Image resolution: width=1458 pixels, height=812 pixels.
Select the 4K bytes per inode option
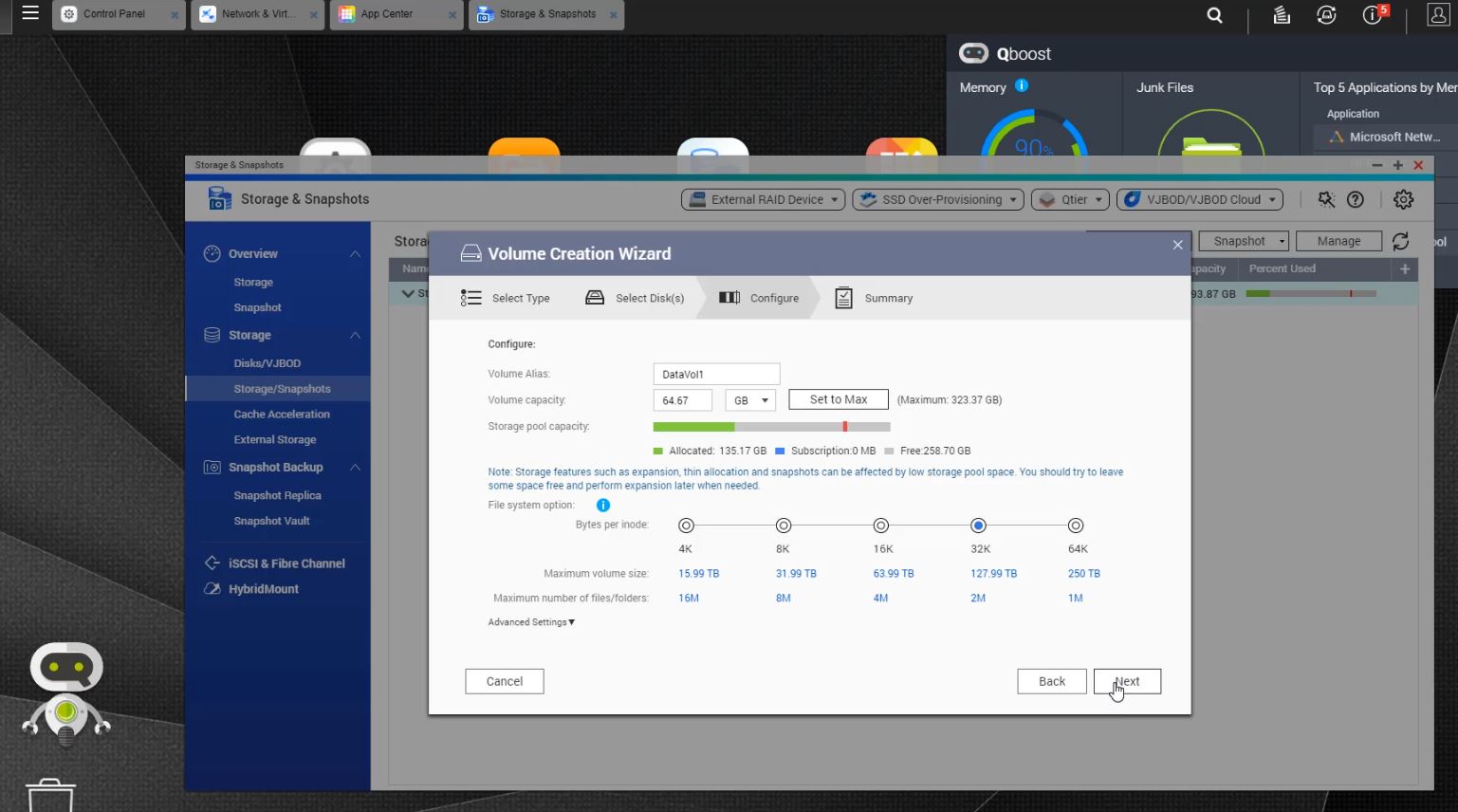tap(686, 526)
